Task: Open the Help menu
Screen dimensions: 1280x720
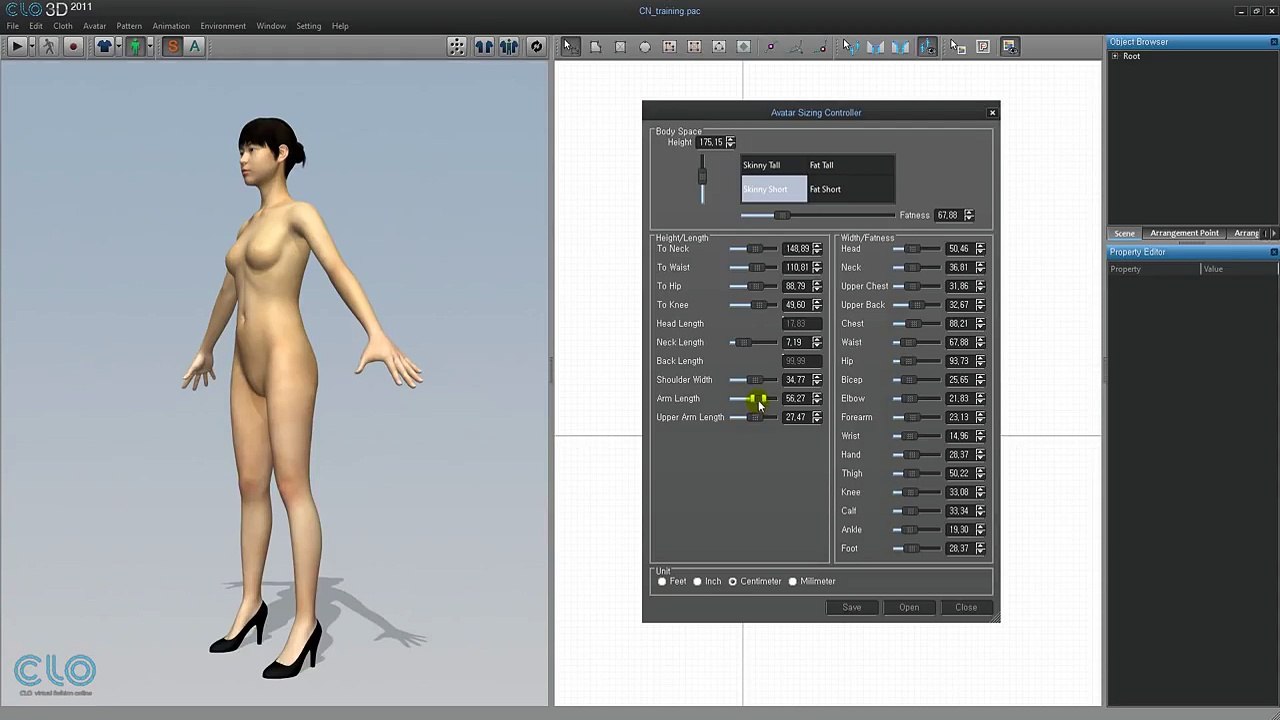Action: point(340,26)
